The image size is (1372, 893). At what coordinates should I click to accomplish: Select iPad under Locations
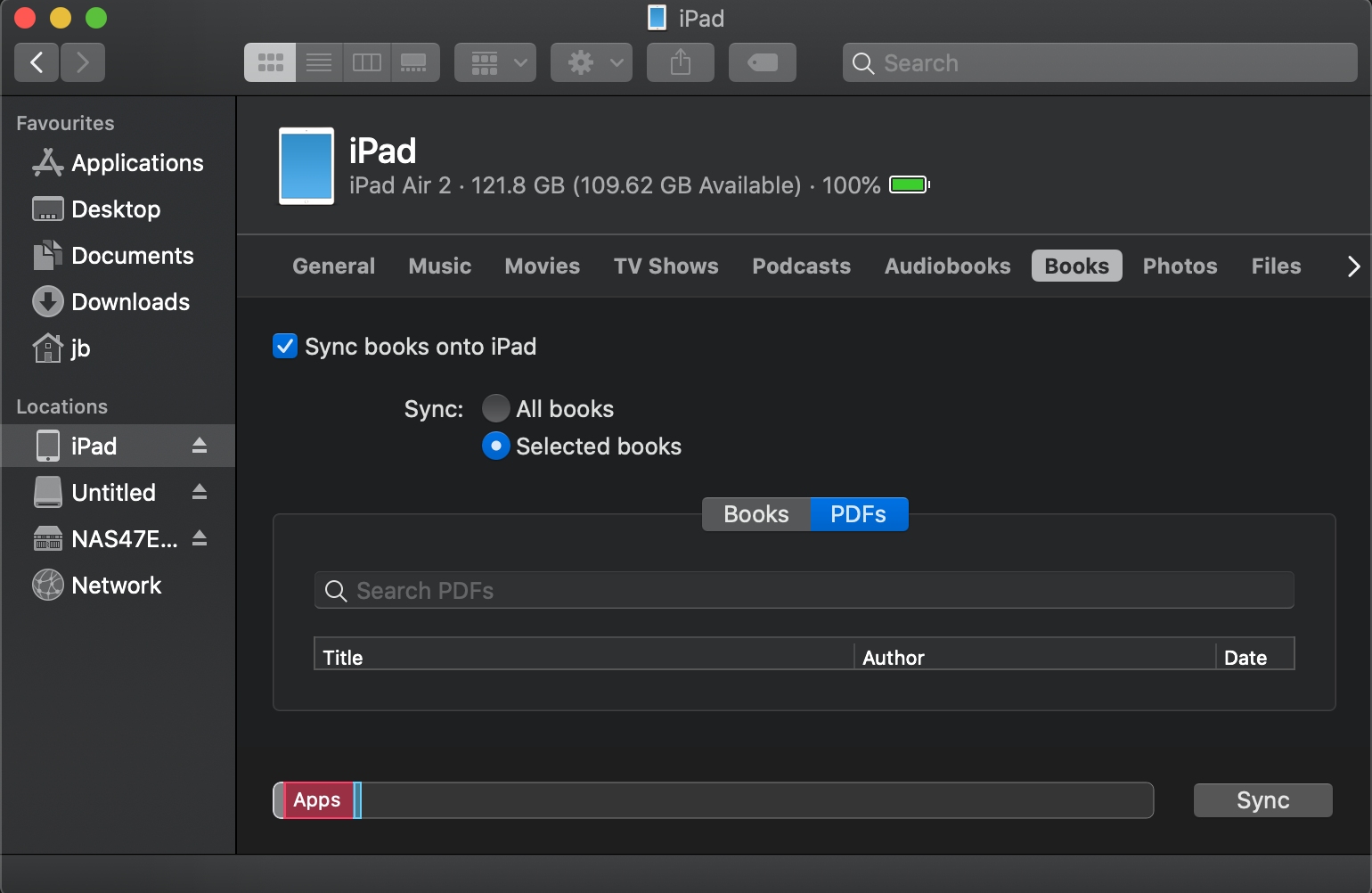tap(118, 446)
